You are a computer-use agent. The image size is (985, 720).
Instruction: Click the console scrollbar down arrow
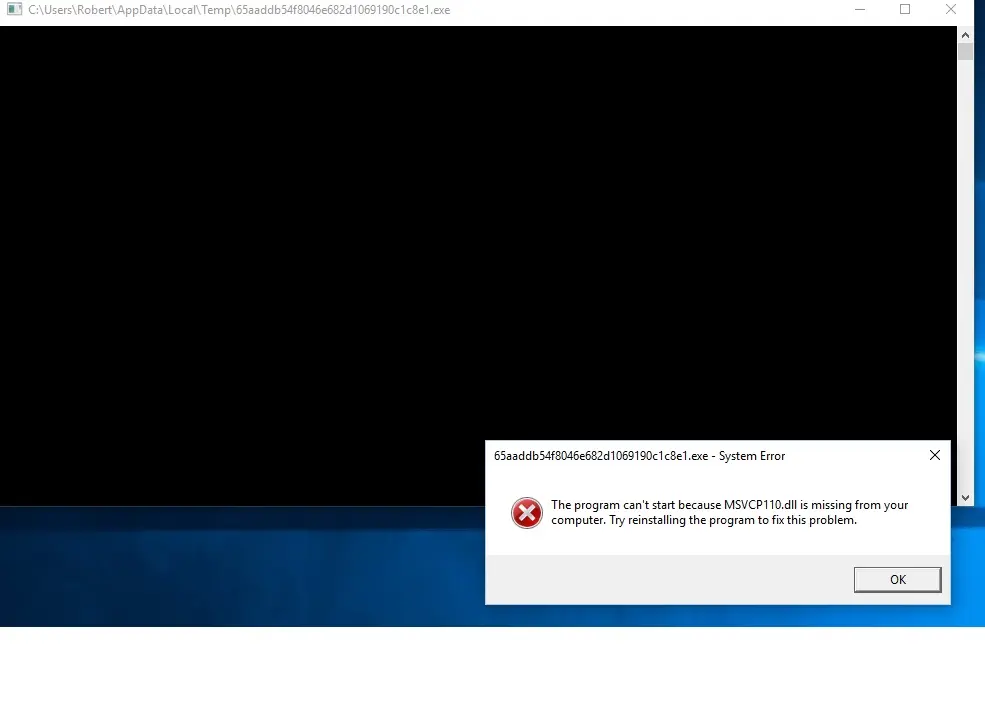click(x=965, y=498)
